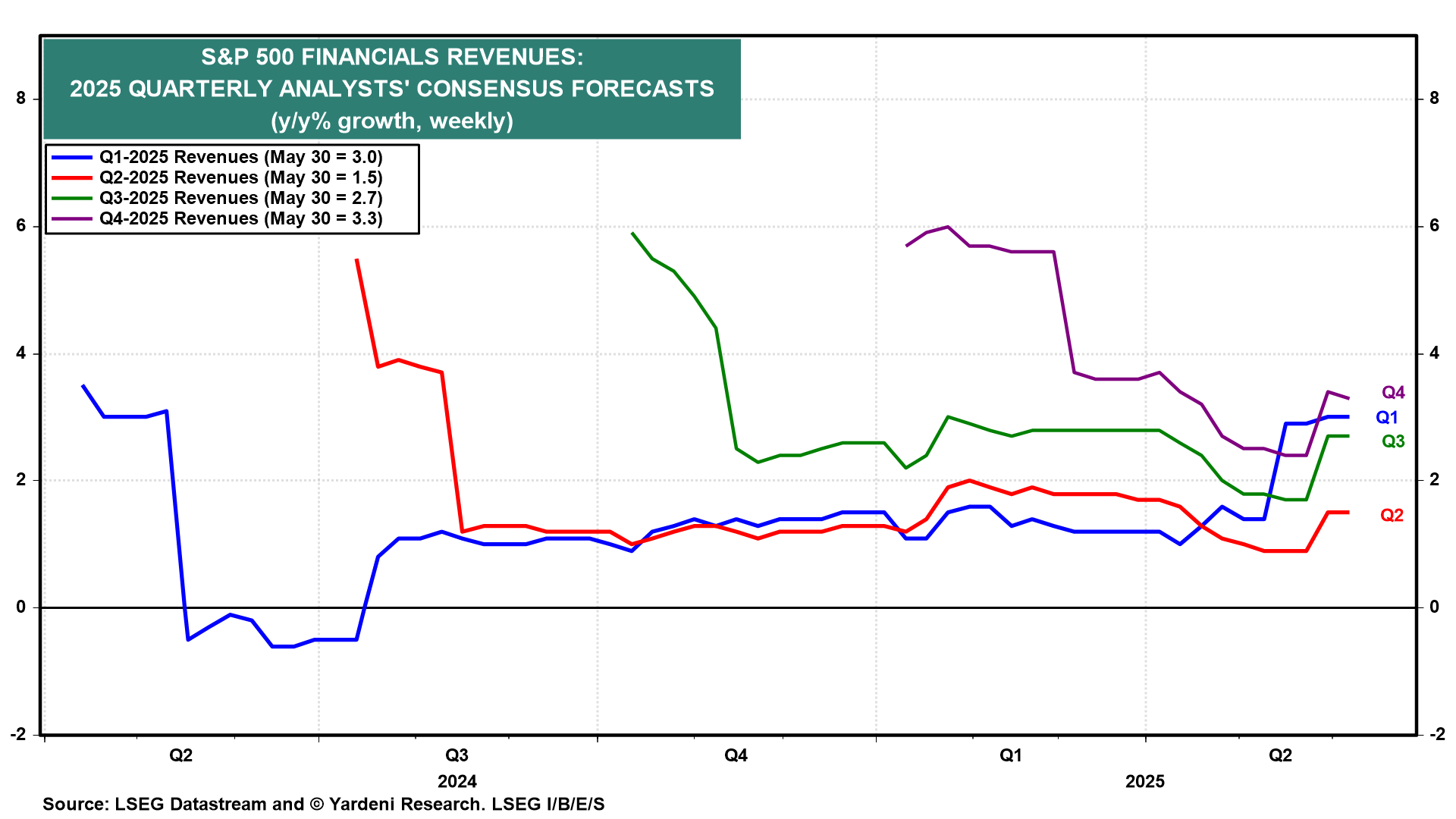Click the Q4 label on the x-axis
Image resolution: width=1456 pixels, height=819 pixels.
coord(736,756)
